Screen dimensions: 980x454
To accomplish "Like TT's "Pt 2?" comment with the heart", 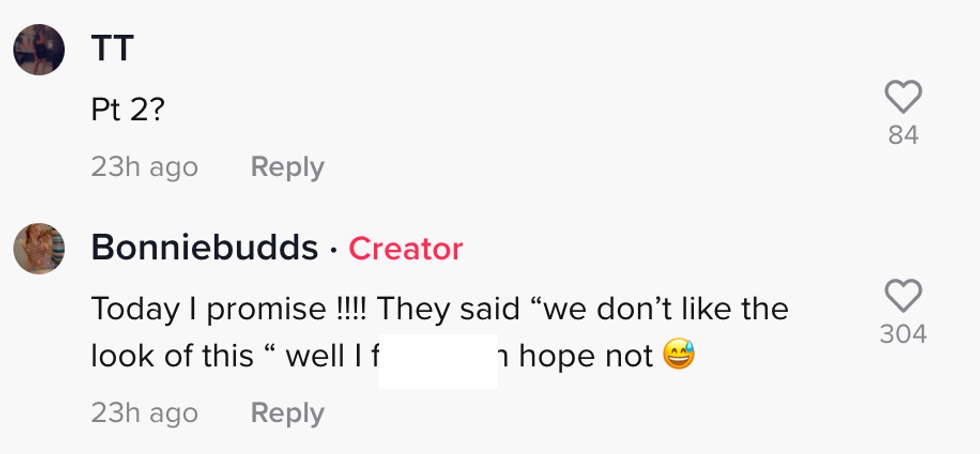I will click(x=903, y=97).
